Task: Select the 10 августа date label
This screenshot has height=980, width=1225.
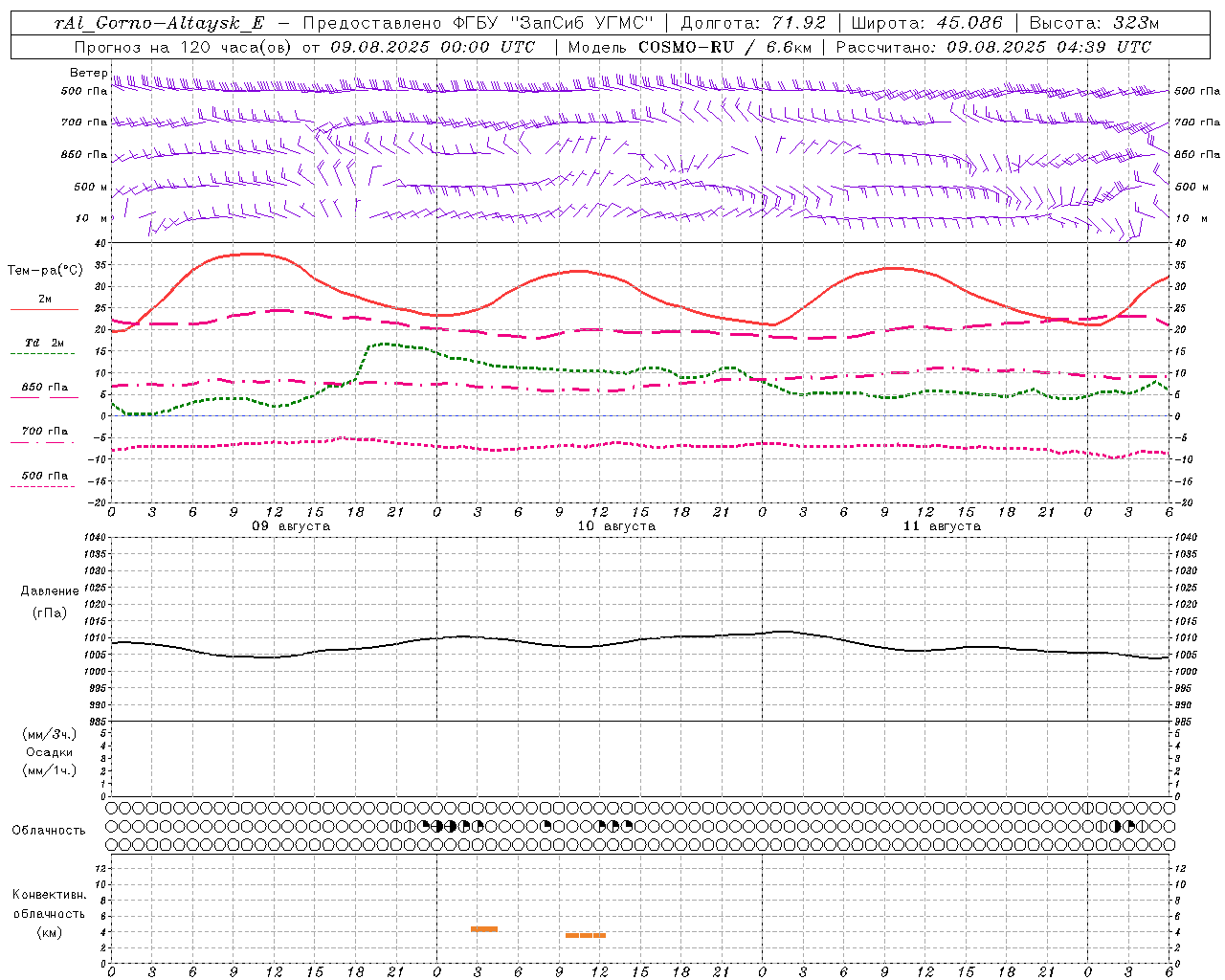Action: tap(616, 526)
